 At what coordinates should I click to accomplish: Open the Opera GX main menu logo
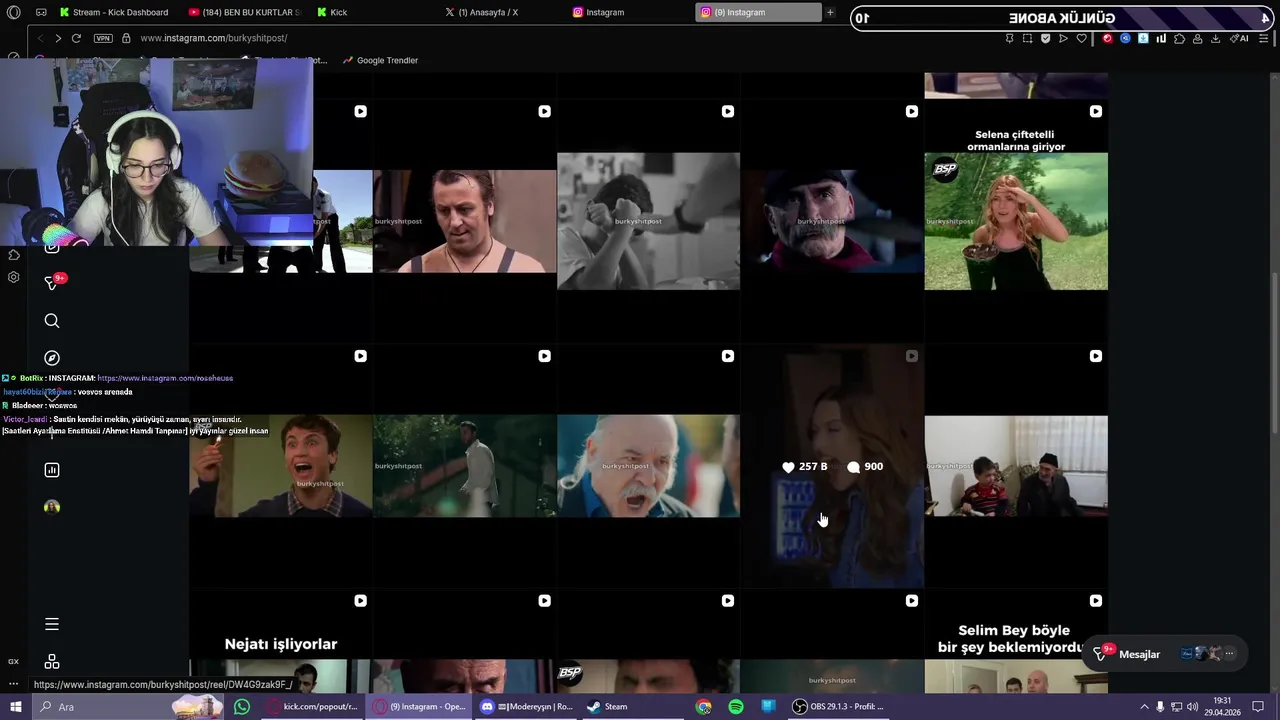tap(14, 12)
